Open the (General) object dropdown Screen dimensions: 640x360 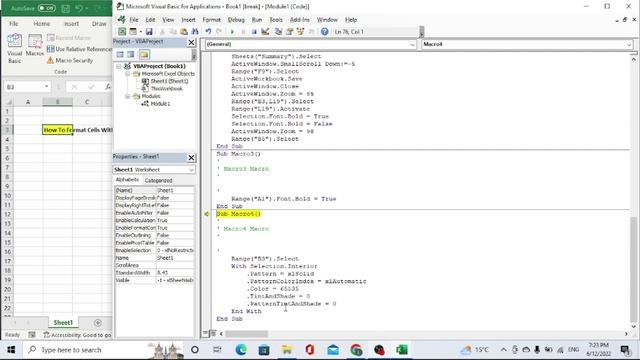(x=412, y=44)
